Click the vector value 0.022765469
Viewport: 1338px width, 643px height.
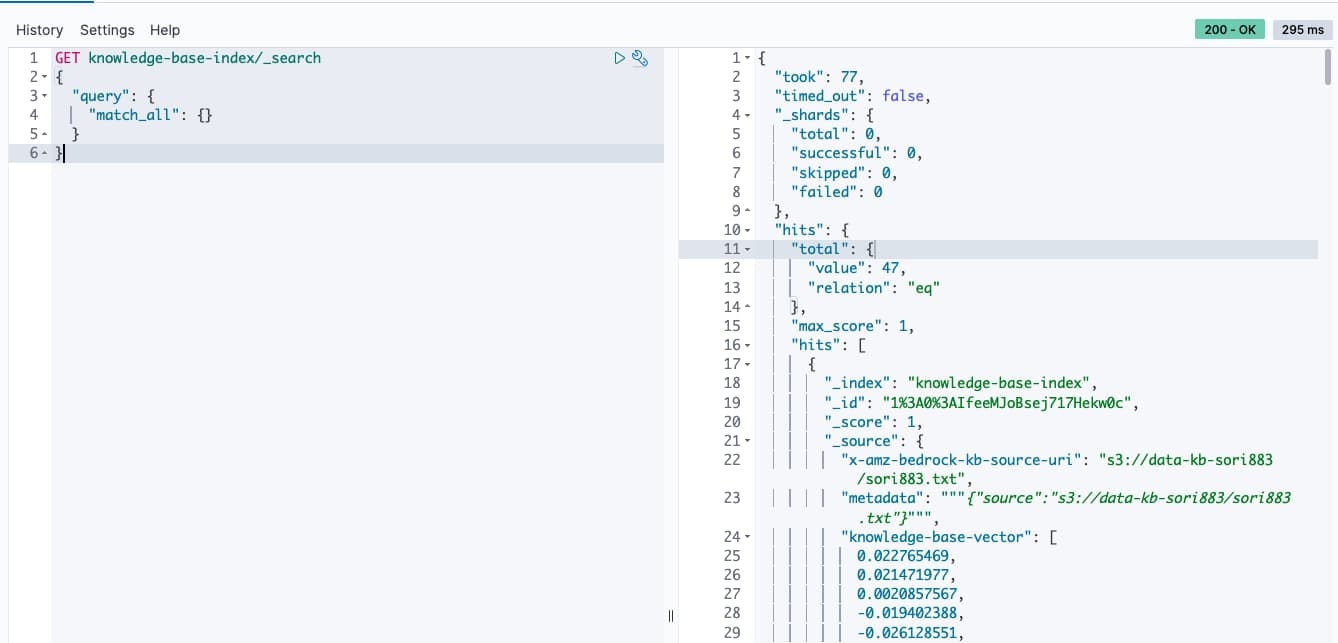907,556
